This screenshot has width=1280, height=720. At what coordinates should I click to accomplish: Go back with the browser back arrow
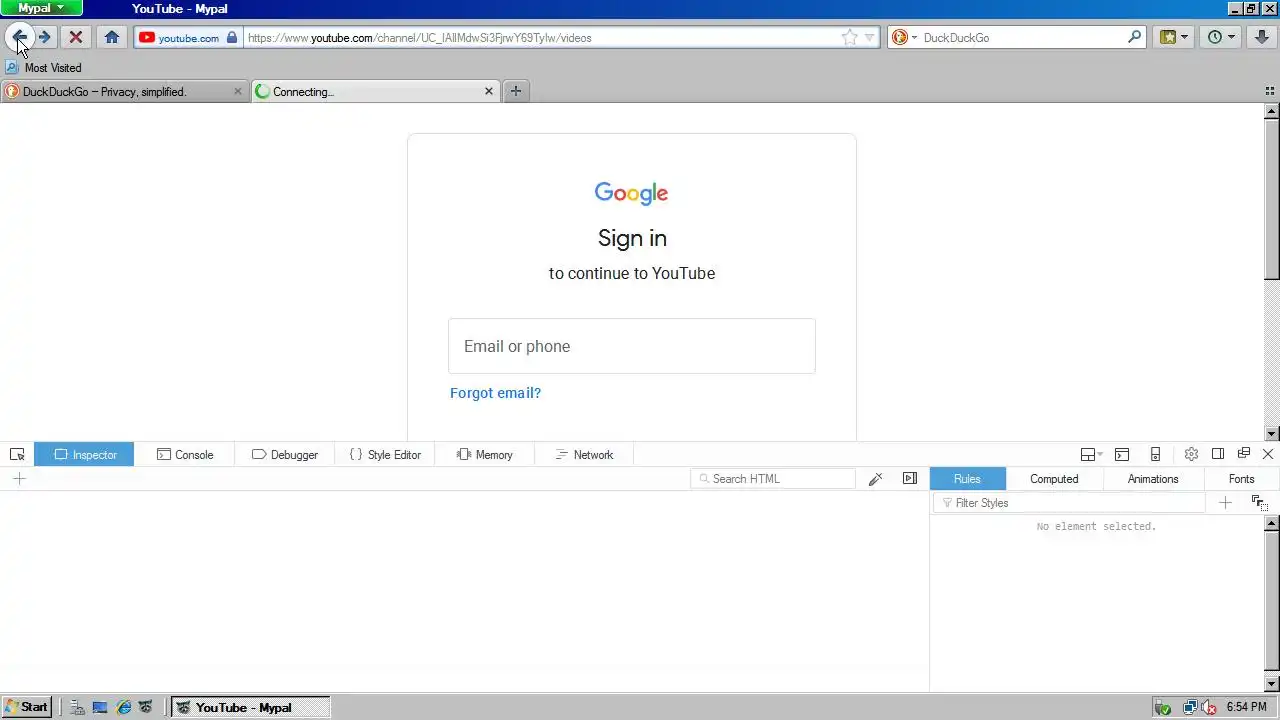[19, 37]
